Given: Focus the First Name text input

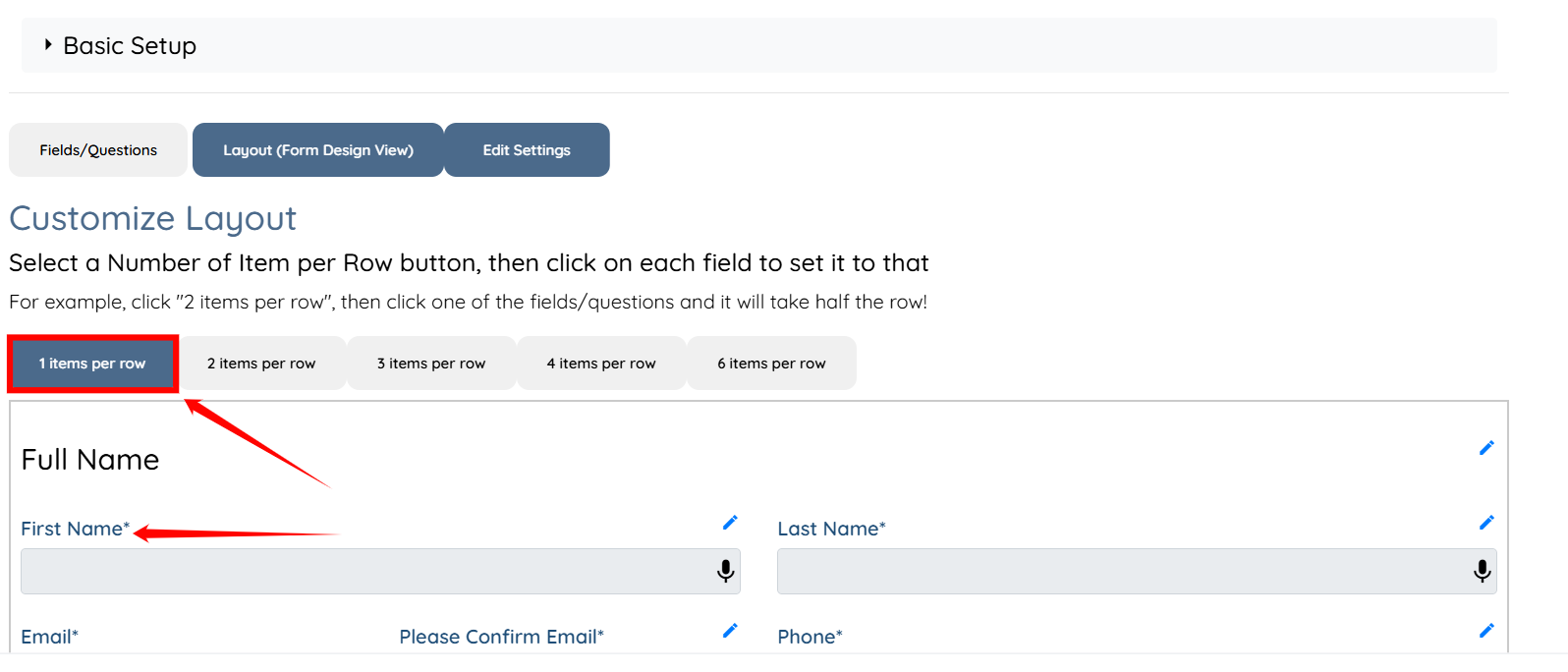Looking at the screenshot, I should click(364, 571).
